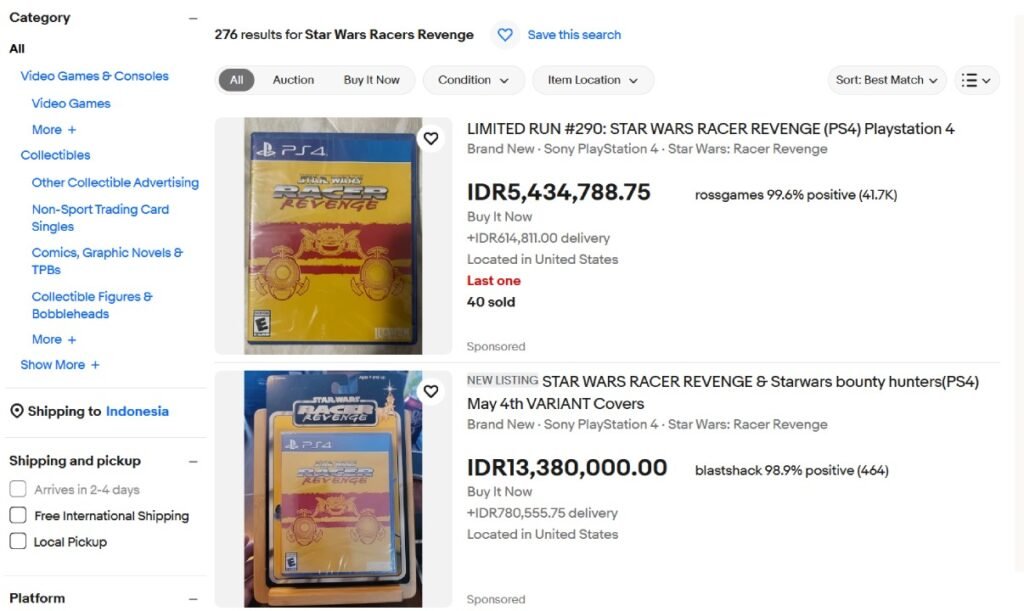Open the LIMITED RUN #290 product thumbnail
This screenshot has width=1024, height=611.
coord(333,236)
